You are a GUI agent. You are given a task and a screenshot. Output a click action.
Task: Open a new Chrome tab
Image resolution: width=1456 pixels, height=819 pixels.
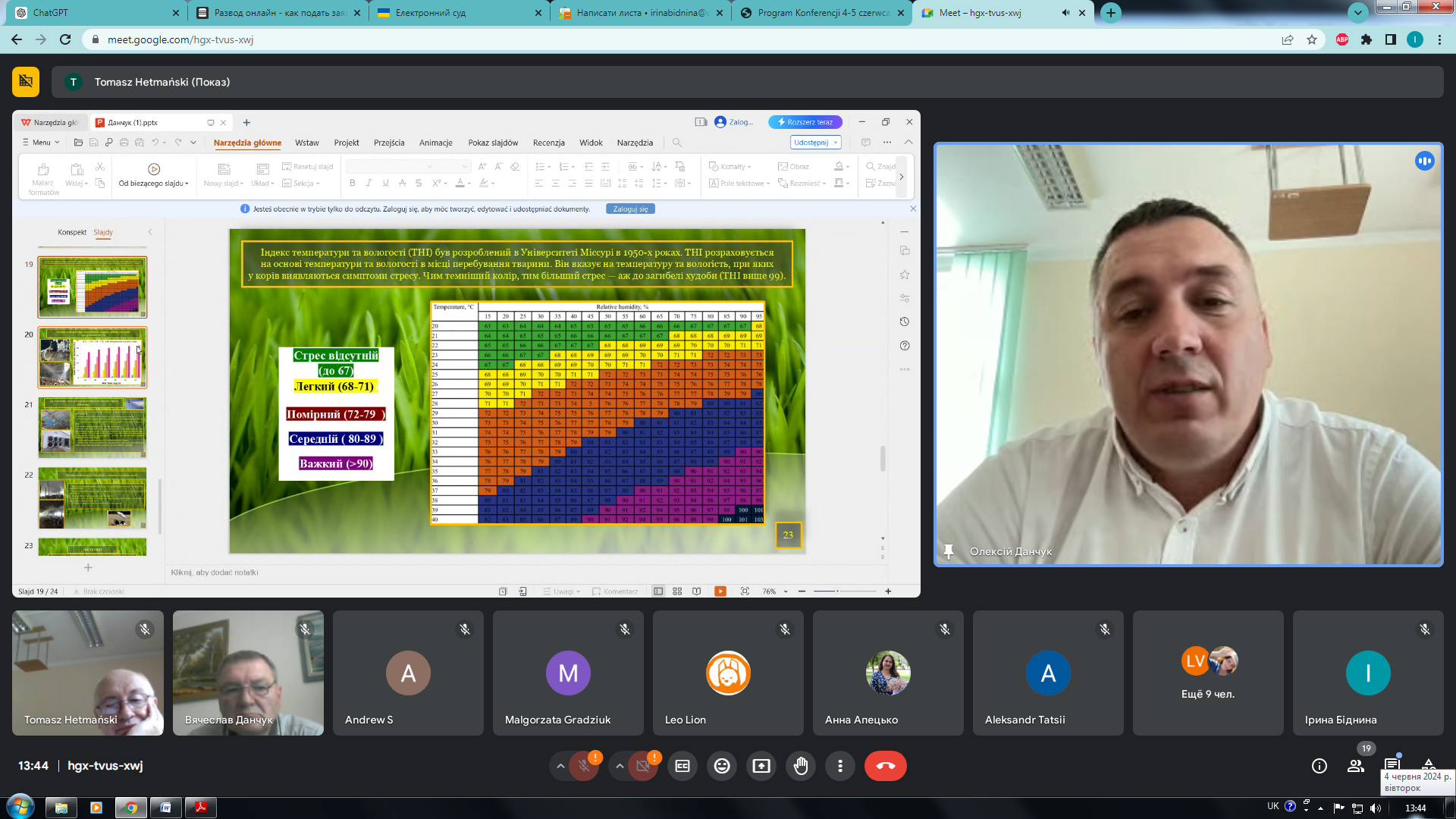click(1111, 13)
